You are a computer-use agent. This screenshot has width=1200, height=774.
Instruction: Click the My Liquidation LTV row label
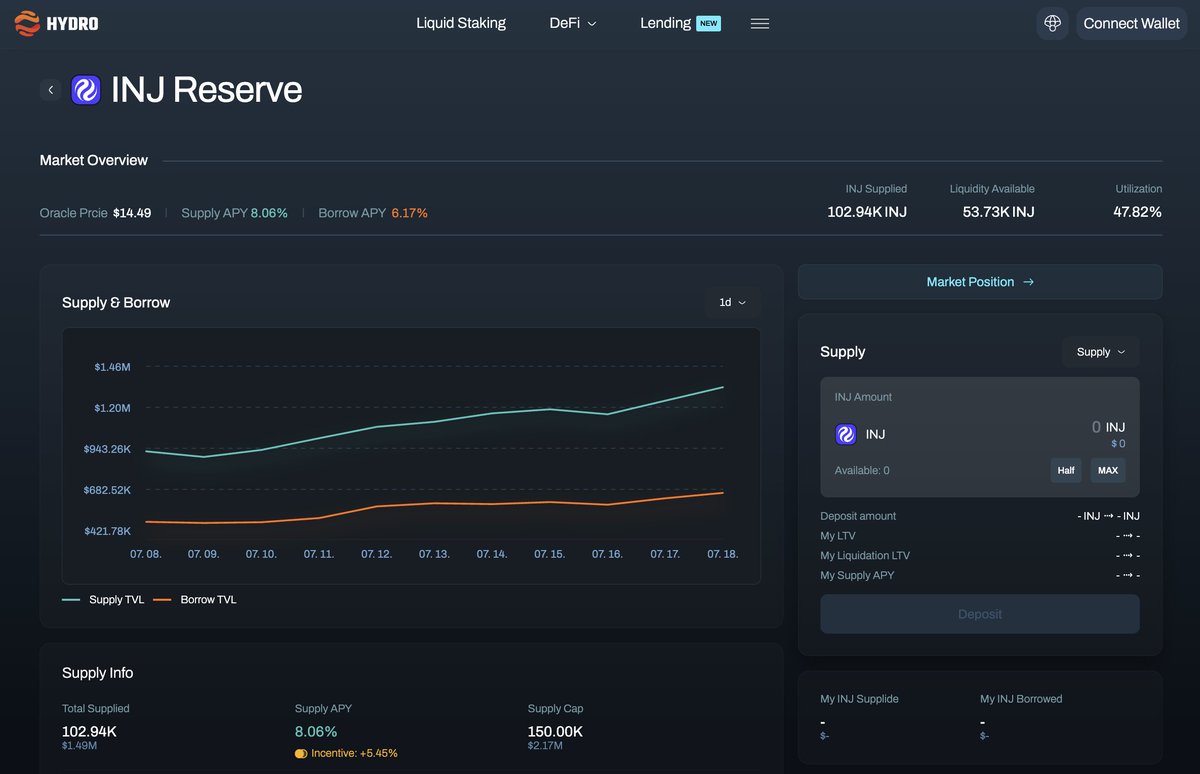point(865,555)
